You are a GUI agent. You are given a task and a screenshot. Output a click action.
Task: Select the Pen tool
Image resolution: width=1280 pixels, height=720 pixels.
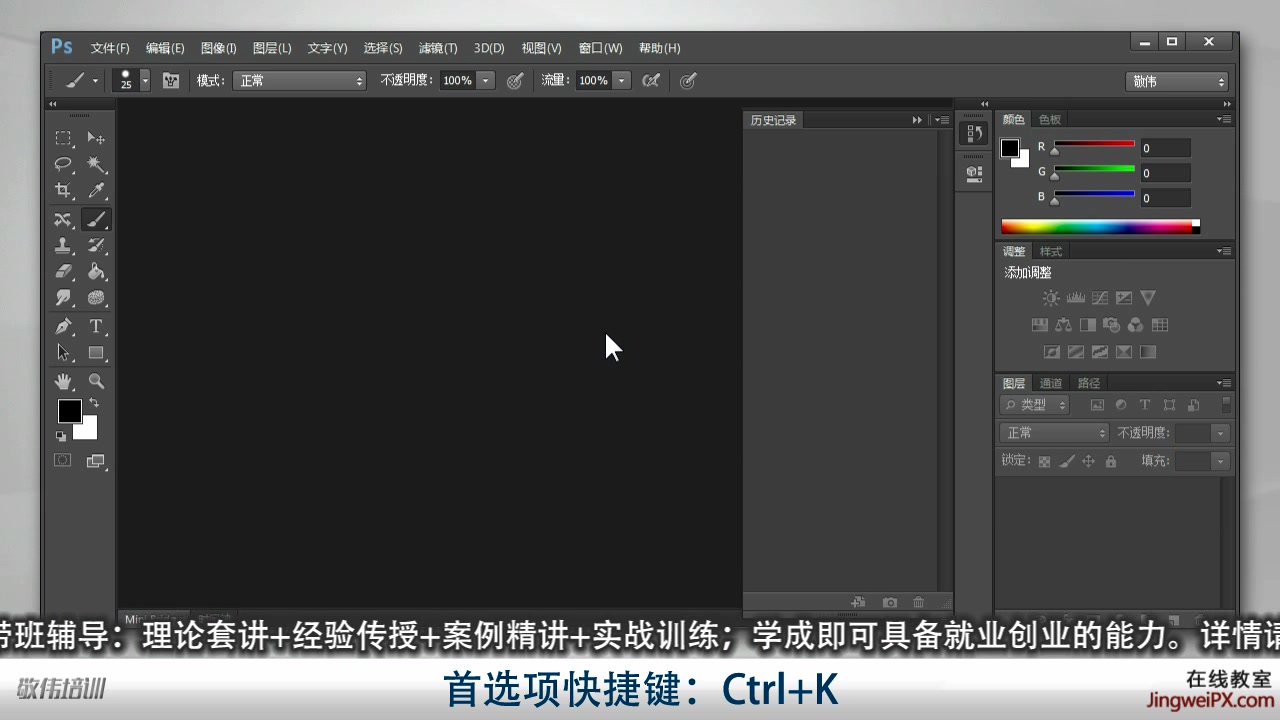[x=63, y=326]
